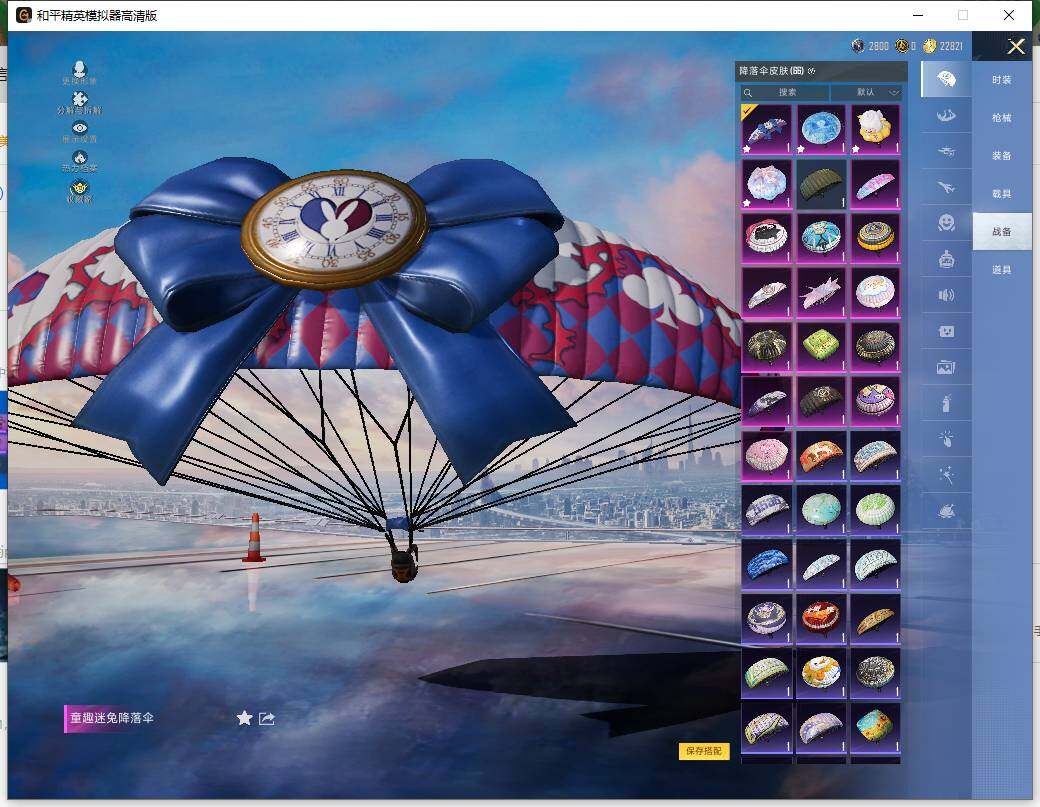
Task: Click the yellow 保存搭配 button
Action: point(704,751)
